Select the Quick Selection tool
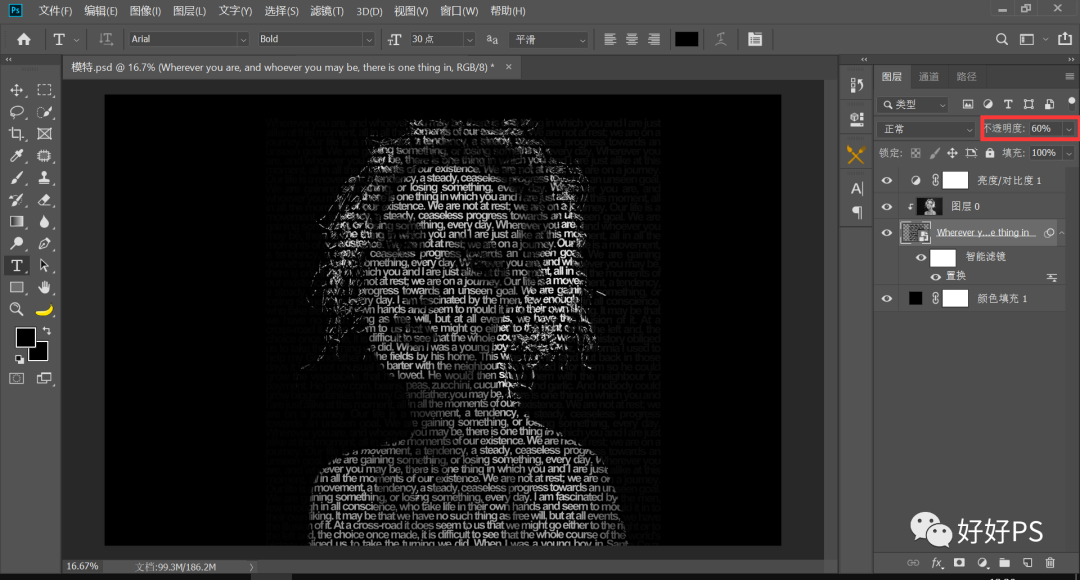The image size is (1080, 580). pos(44,112)
